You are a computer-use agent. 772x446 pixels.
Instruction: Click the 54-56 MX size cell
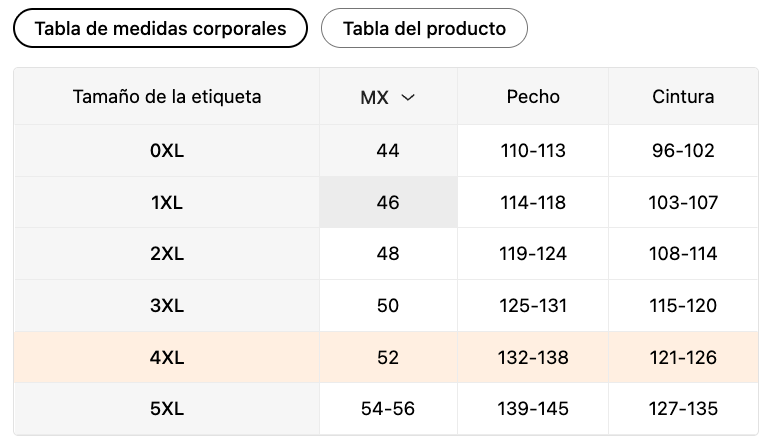388,409
